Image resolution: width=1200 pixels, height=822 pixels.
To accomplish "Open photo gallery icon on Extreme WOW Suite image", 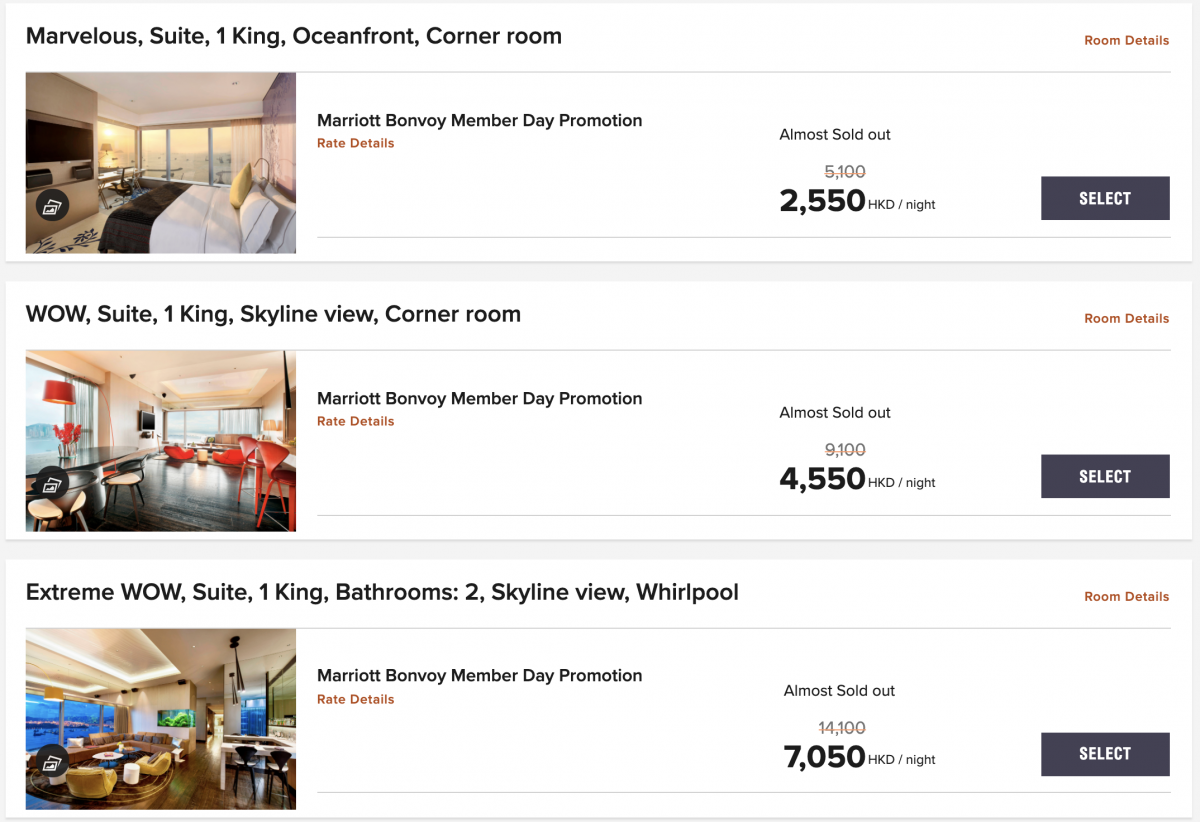I will coord(52,763).
